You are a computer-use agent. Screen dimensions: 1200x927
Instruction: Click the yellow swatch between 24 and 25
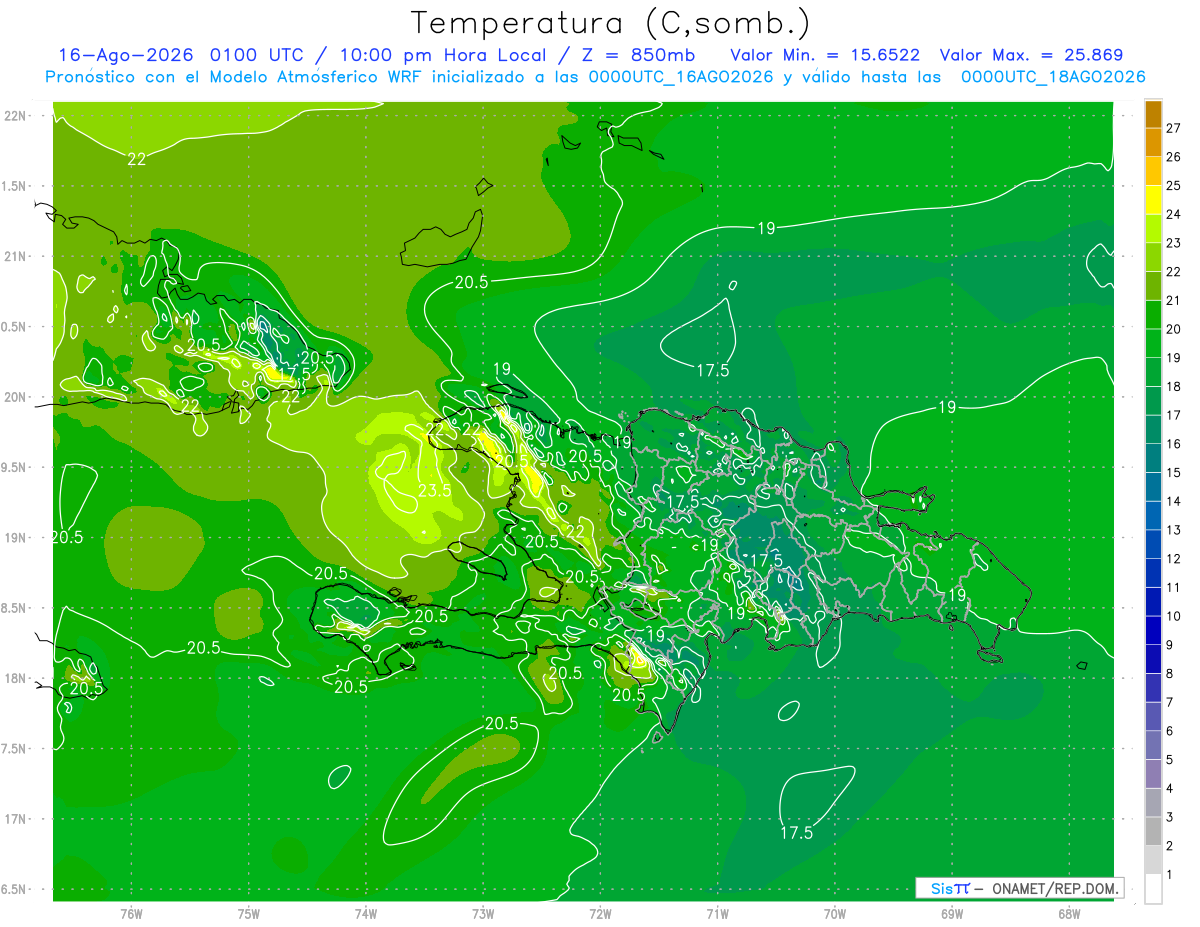[1153, 199]
